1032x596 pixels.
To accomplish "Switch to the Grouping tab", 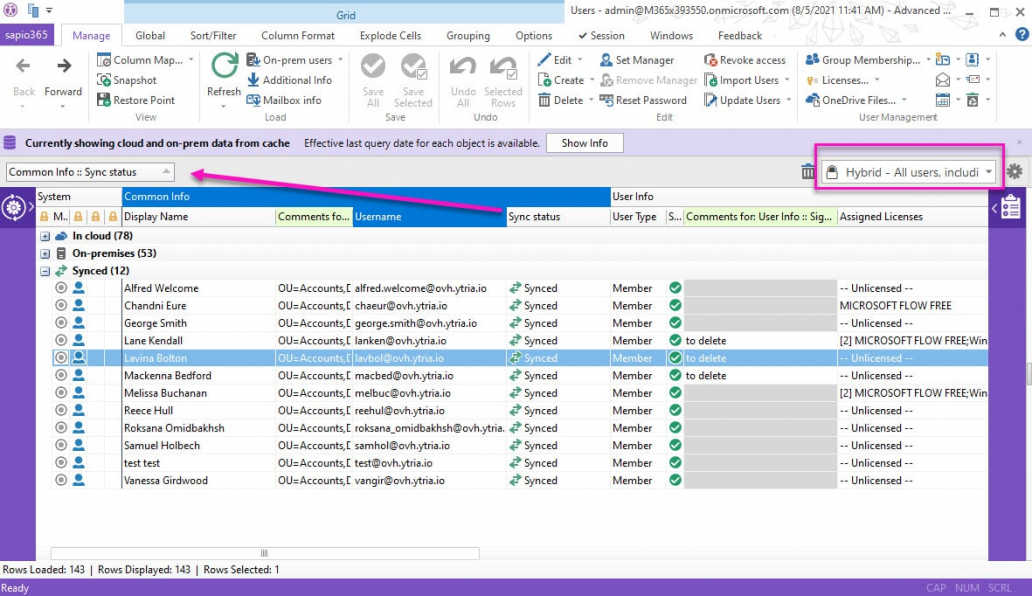I will (x=468, y=36).
